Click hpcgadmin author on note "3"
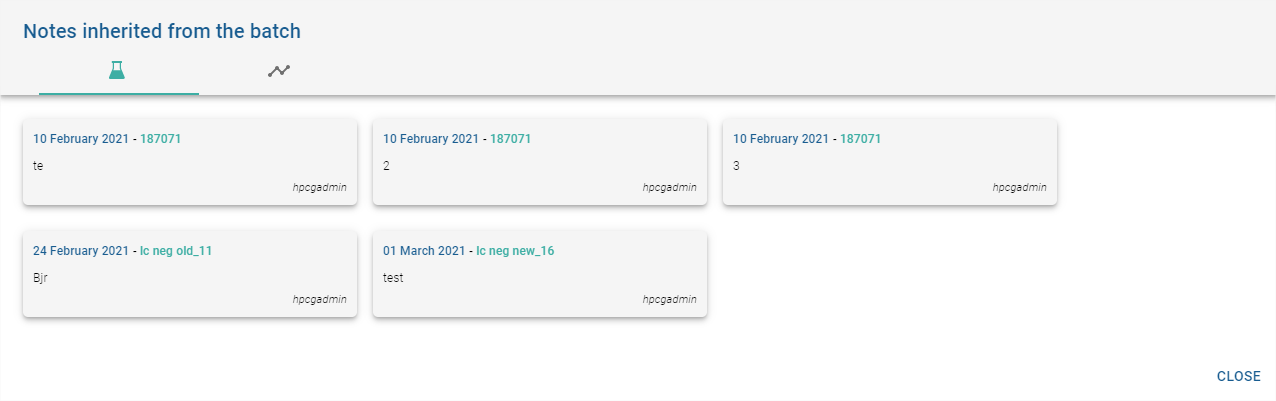1276x401 pixels. click(1019, 187)
